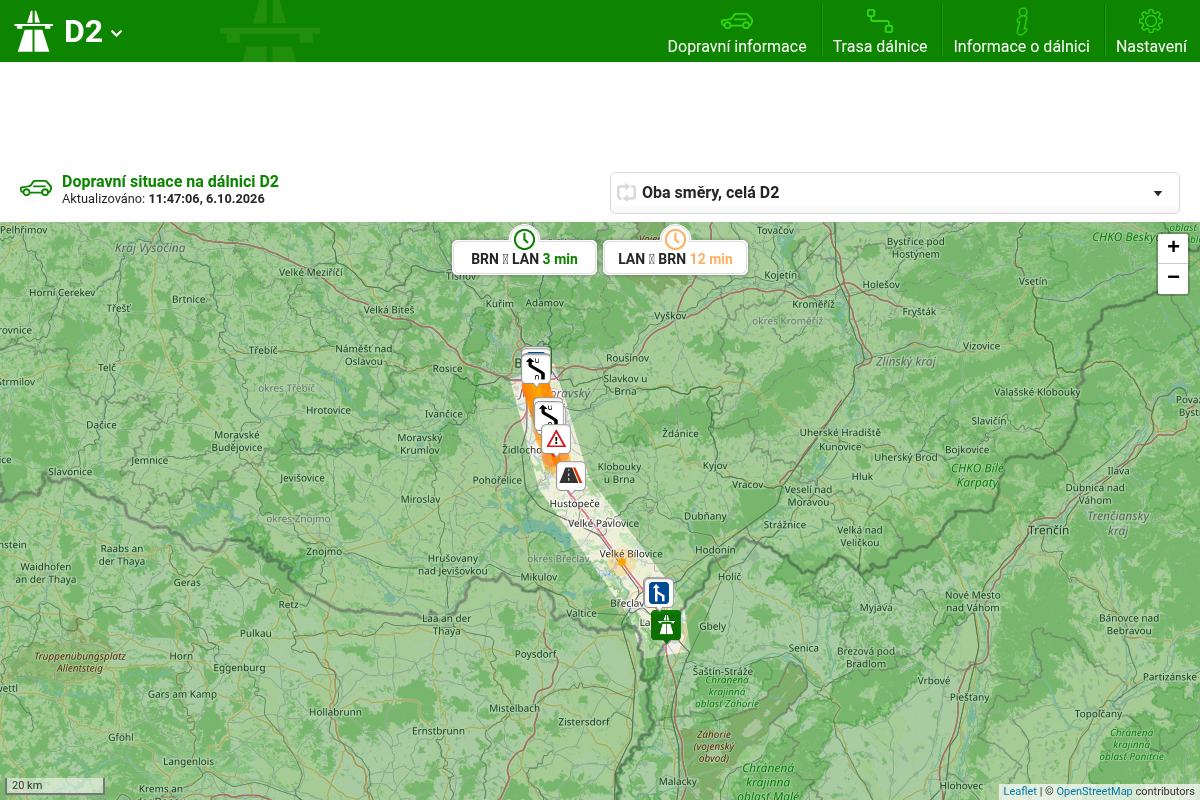
Task: Click the dropdown arrow of direction selector
Action: [1158, 194]
